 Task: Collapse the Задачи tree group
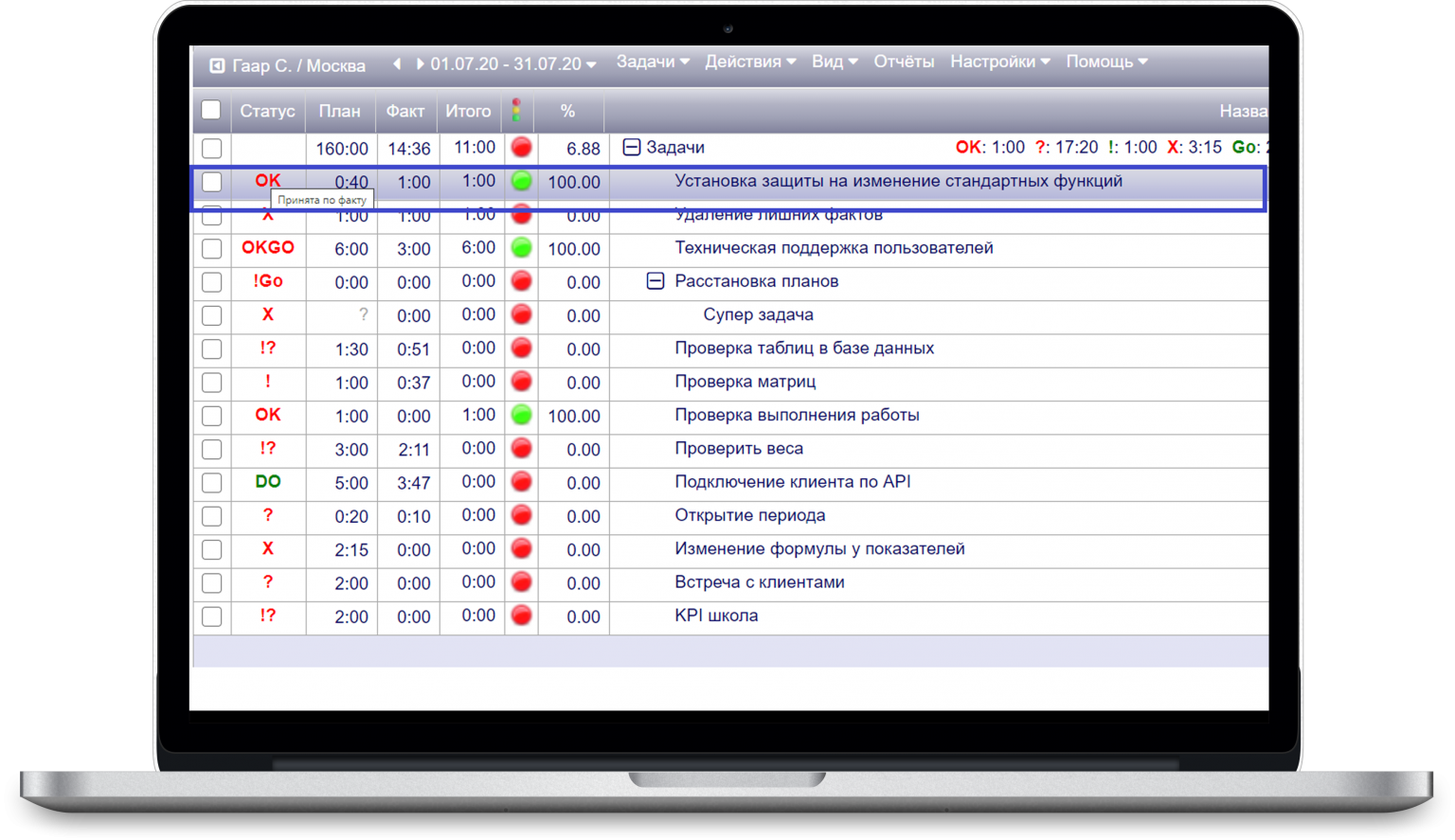click(x=632, y=148)
